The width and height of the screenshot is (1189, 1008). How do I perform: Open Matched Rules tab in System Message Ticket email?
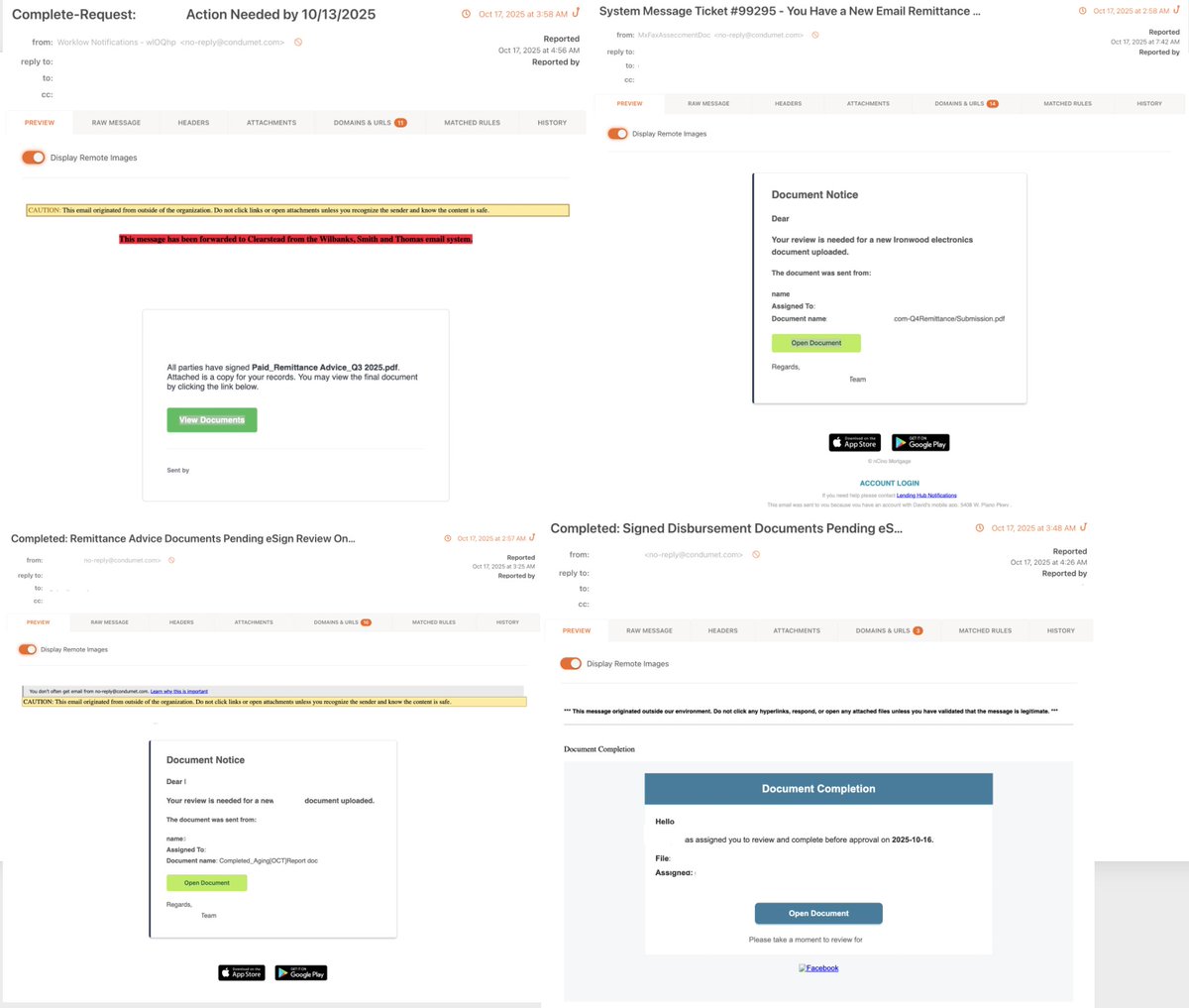1067,103
